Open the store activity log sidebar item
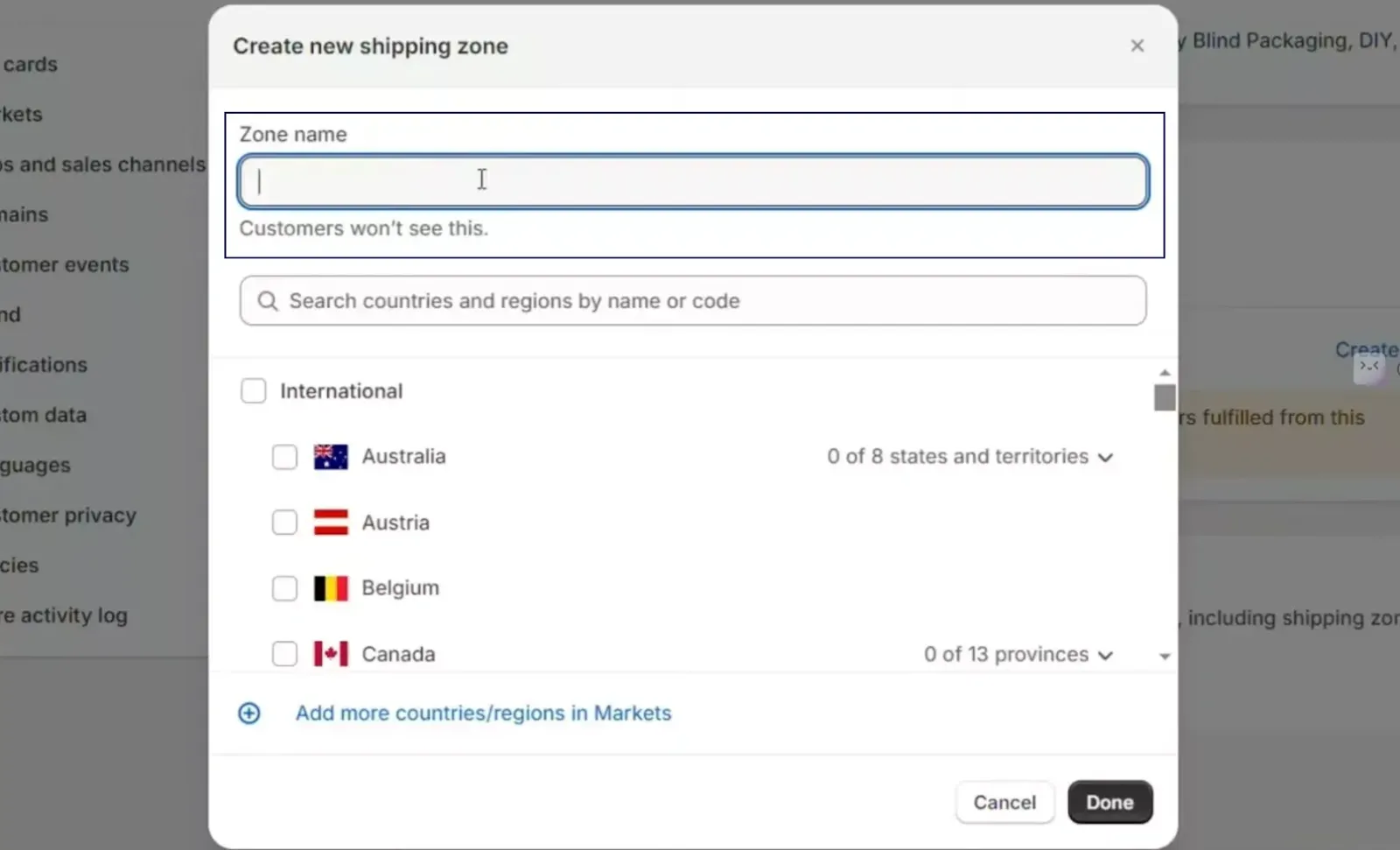Image resolution: width=1400 pixels, height=850 pixels. tap(64, 615)
